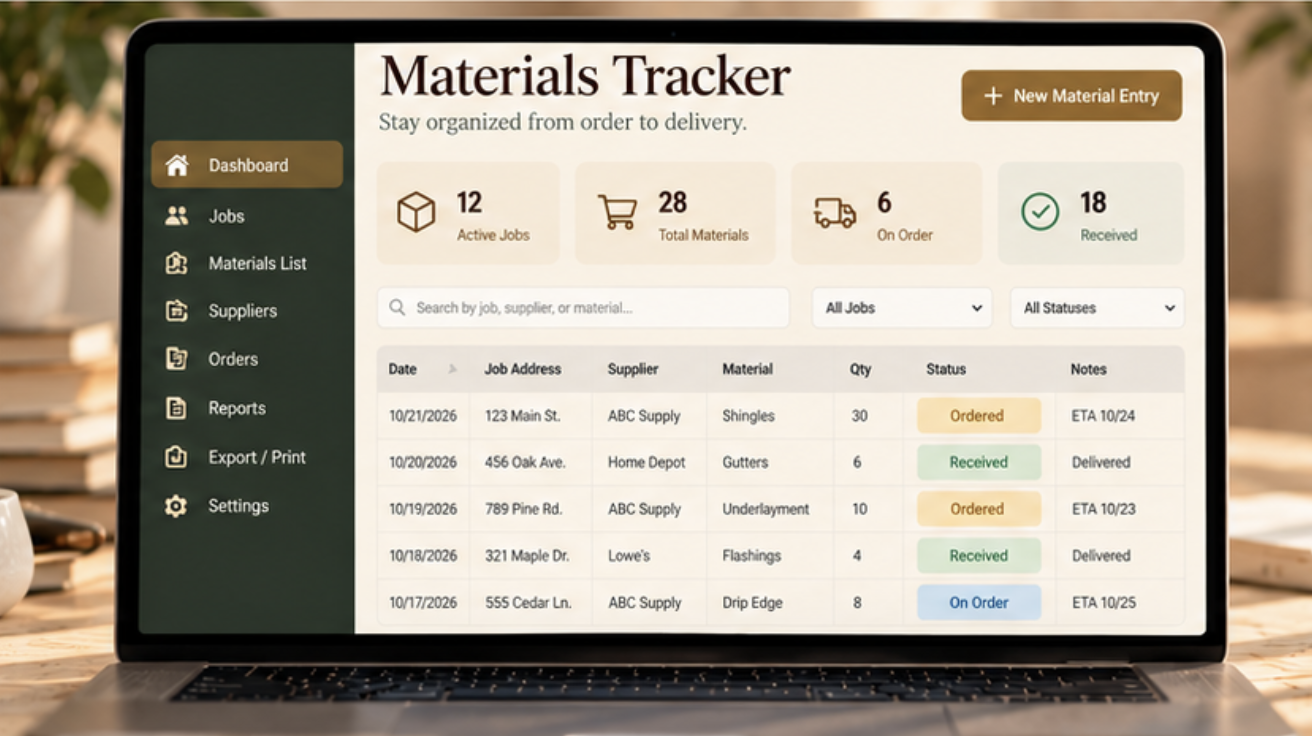1312x736 pixels.
Task: Click the cart icon on Total Materials card
Action: [617, 212]
